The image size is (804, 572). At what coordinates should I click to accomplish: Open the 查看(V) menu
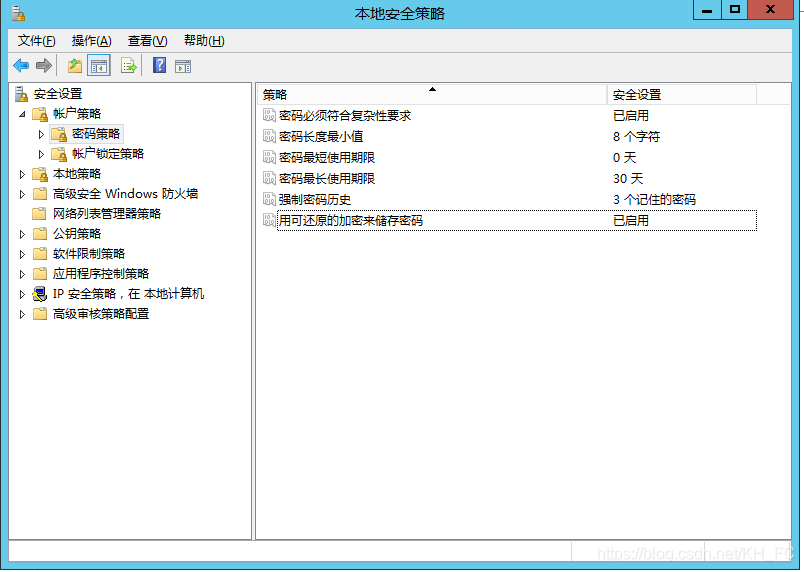148,40
